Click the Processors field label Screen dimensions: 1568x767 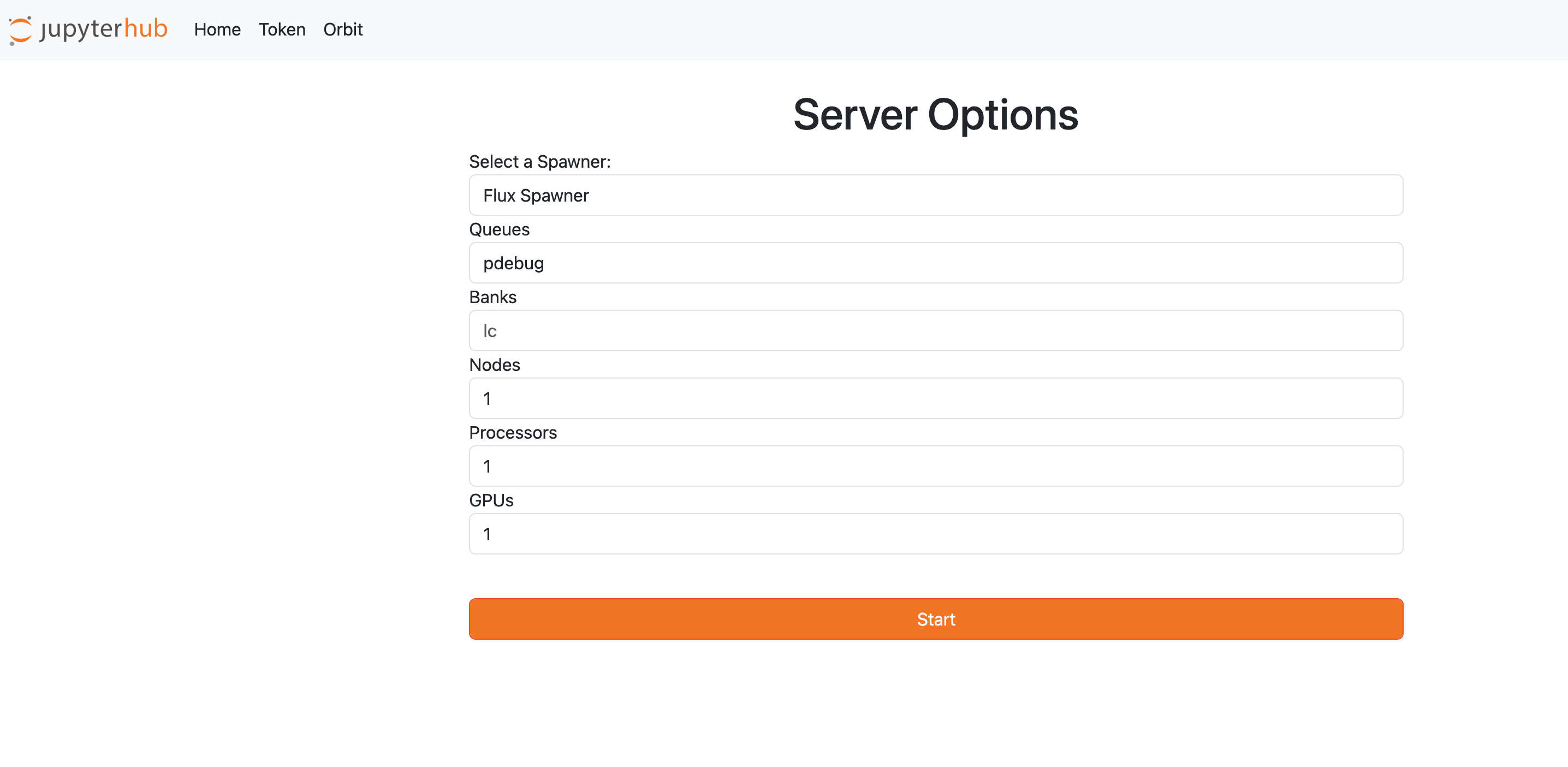click(513, 433)
